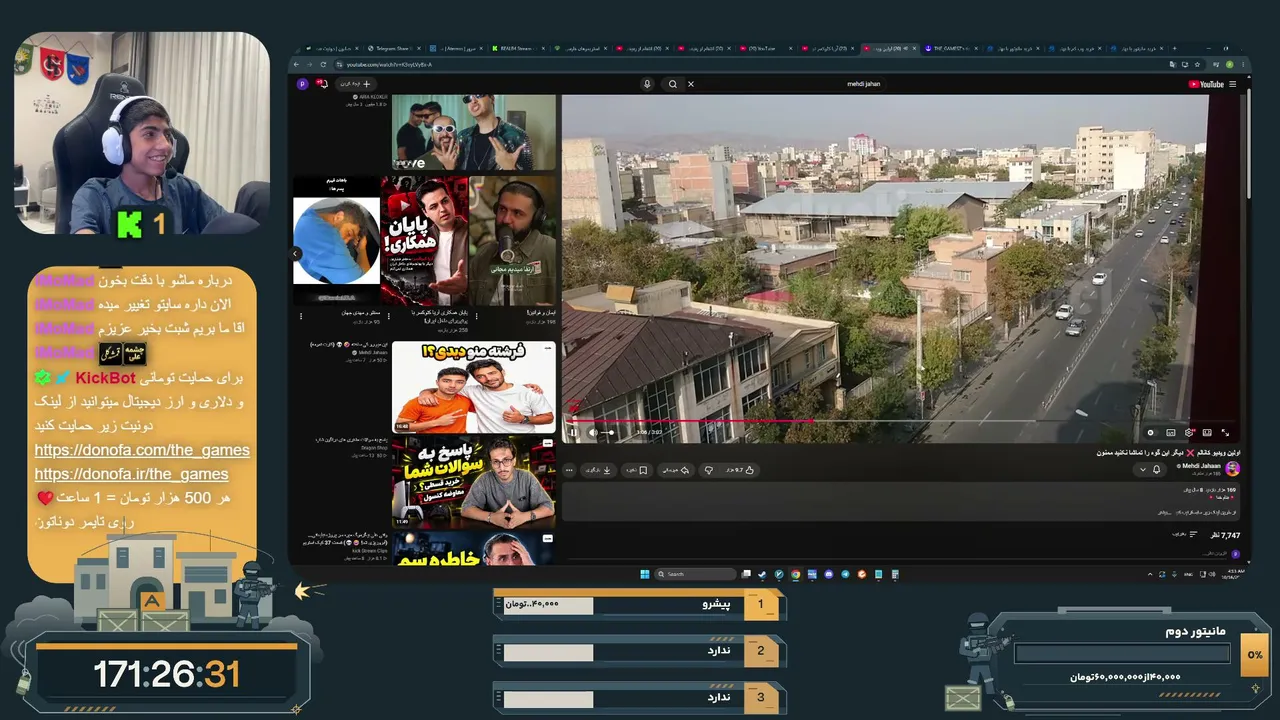Open the 'پایان همکاری' recommended video thumbnail
Viewport: 1280px width, 720px height.
(x=424, y=241)
